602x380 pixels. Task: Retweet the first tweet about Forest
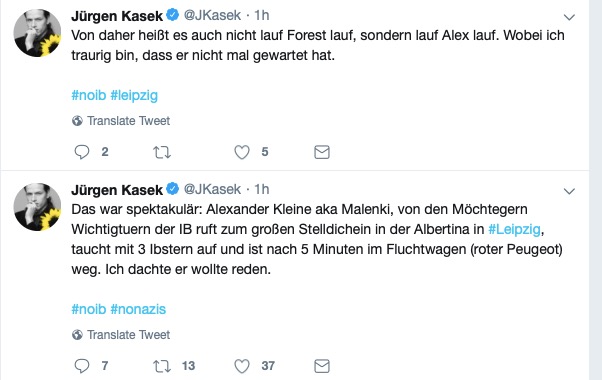tap(162, 152)
